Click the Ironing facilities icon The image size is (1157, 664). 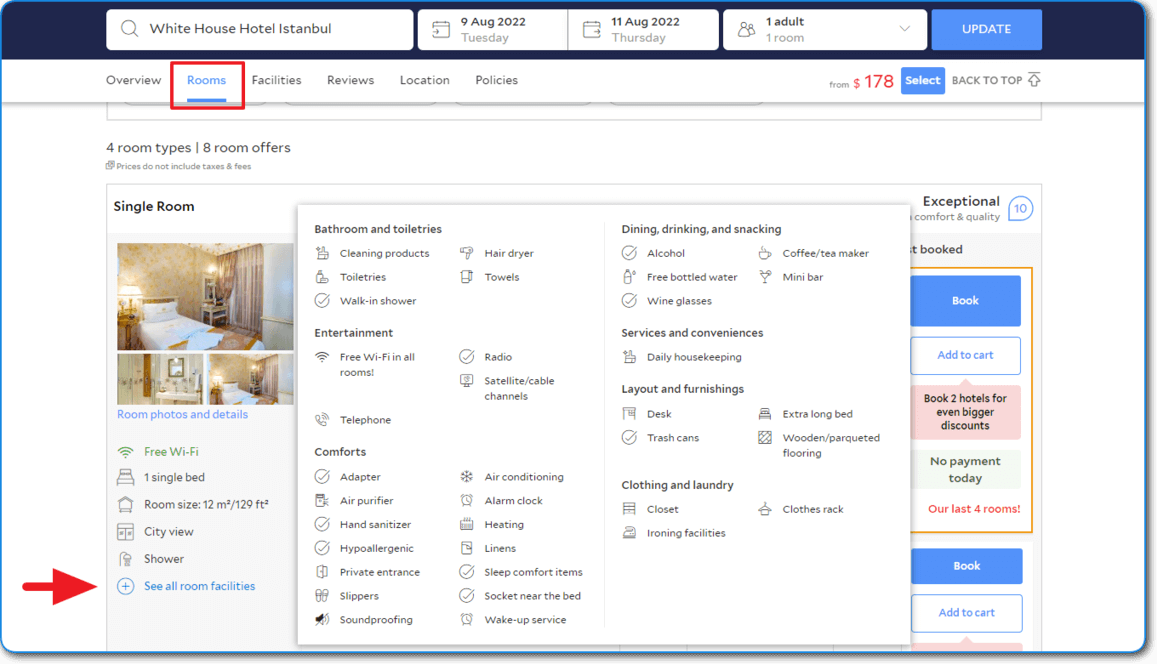point(629,533)
